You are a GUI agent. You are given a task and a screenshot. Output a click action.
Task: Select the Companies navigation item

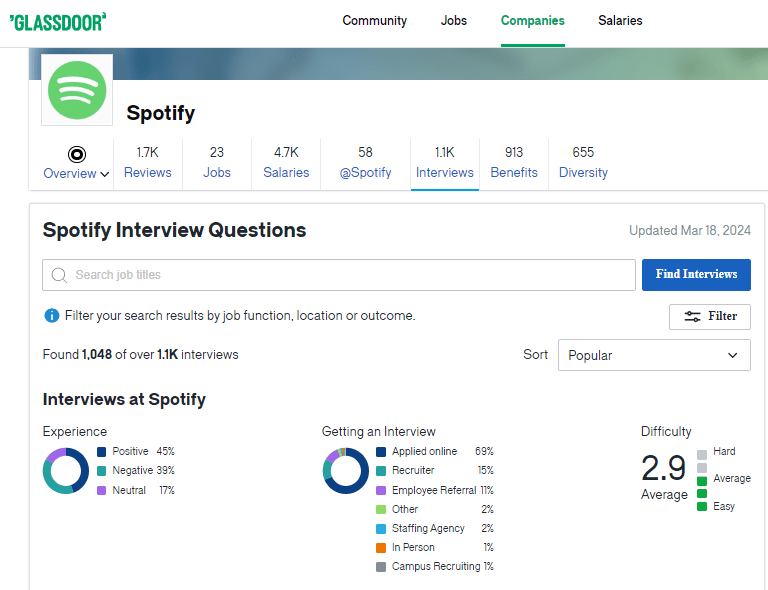[x=532, y=21]
